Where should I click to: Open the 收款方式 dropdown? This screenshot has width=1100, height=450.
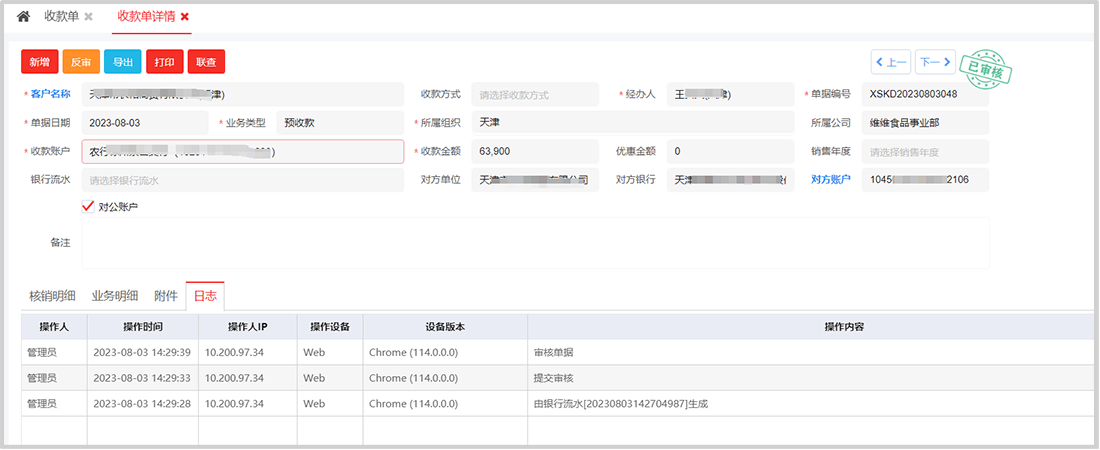coord(534,95)
